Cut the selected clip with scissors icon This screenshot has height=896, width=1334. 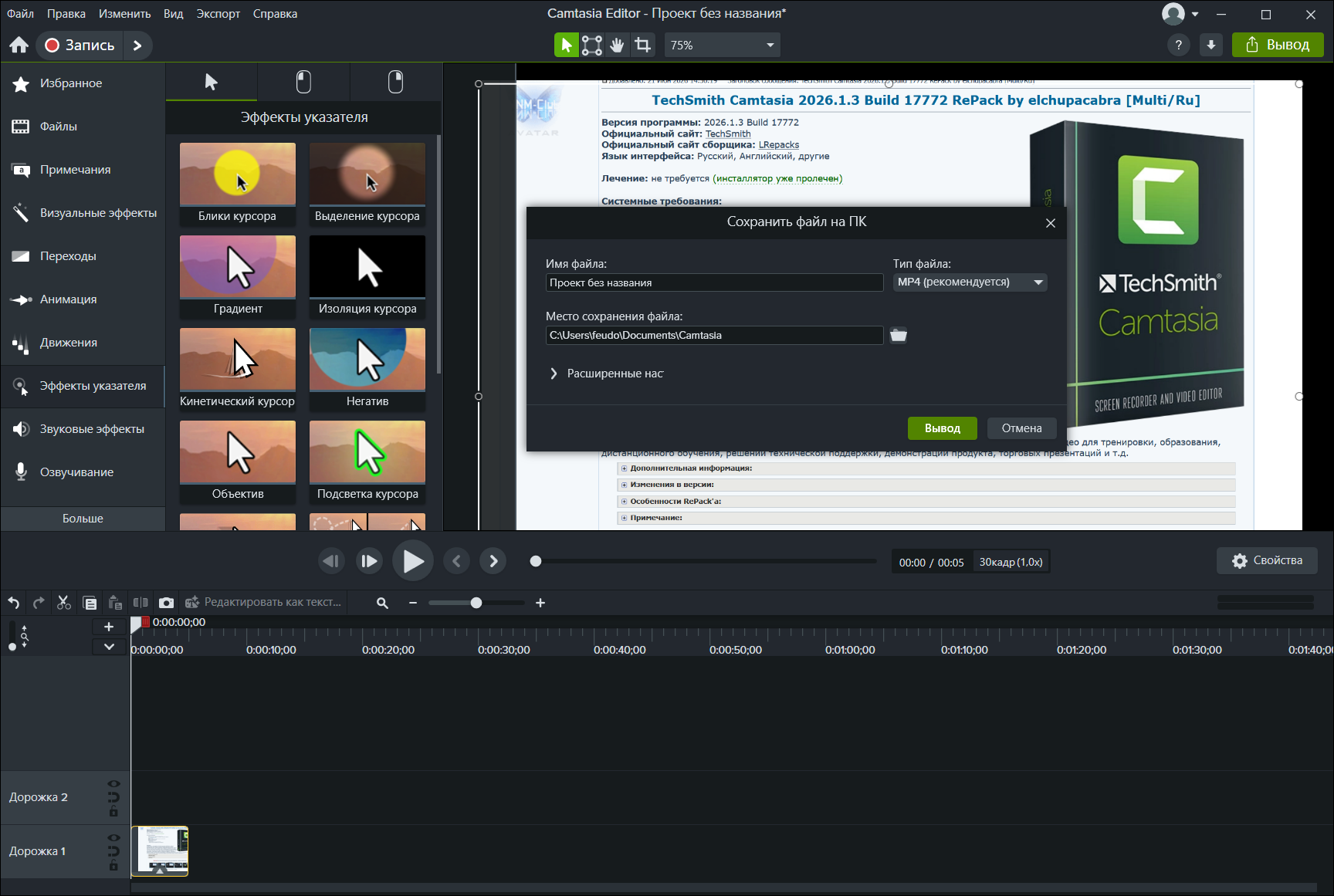[x=64, y=603]
